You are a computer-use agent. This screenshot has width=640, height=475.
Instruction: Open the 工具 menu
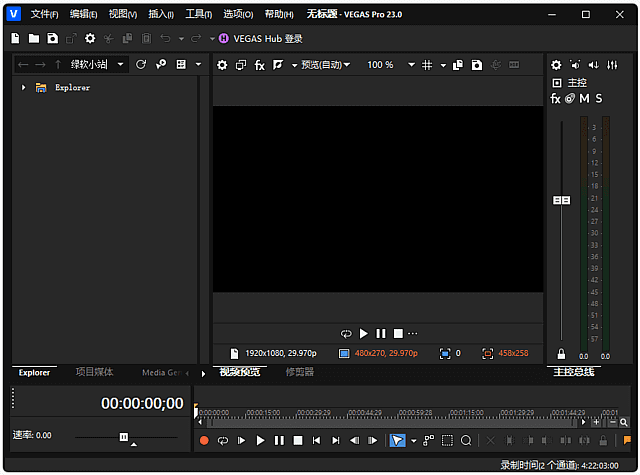199,14
